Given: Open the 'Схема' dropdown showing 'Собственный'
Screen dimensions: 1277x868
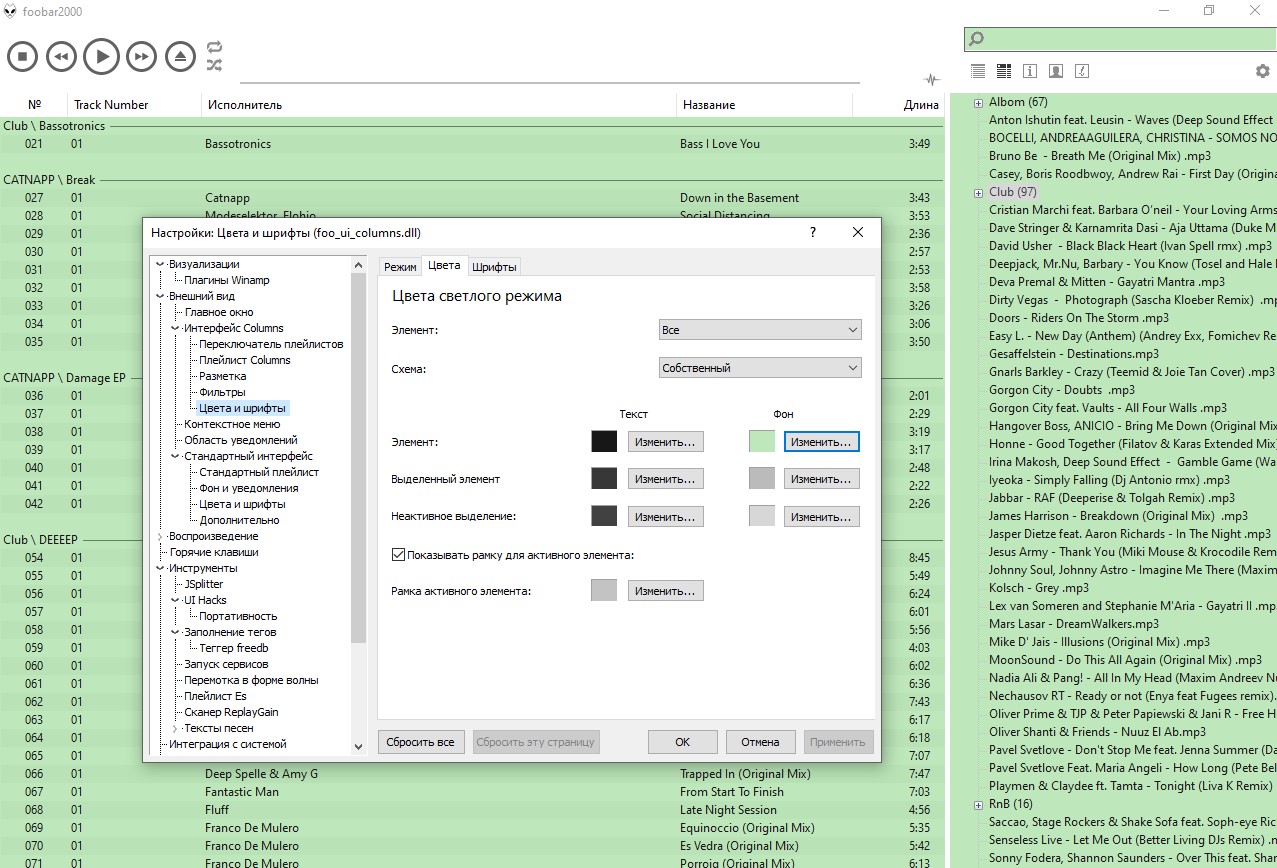Looking at the screenshot, I should tap(760, 368).
